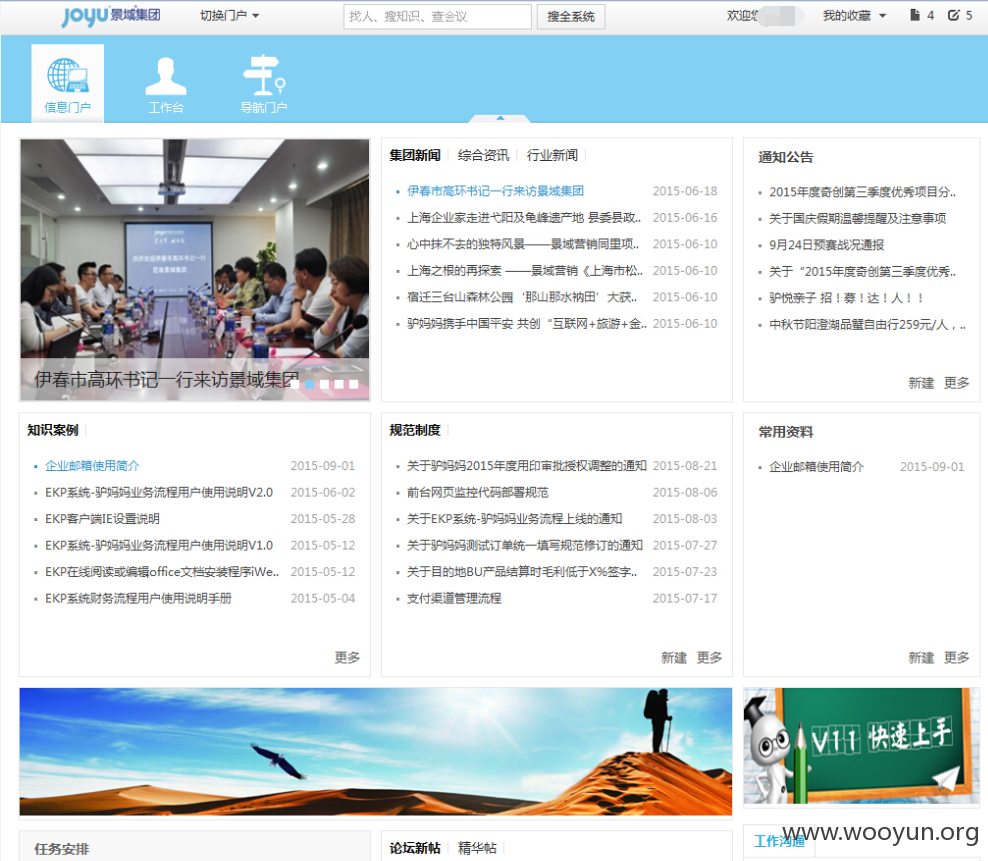
Task: Open news 伊春市高环书记一行来访景域集团
Action: tap(495, 191)
